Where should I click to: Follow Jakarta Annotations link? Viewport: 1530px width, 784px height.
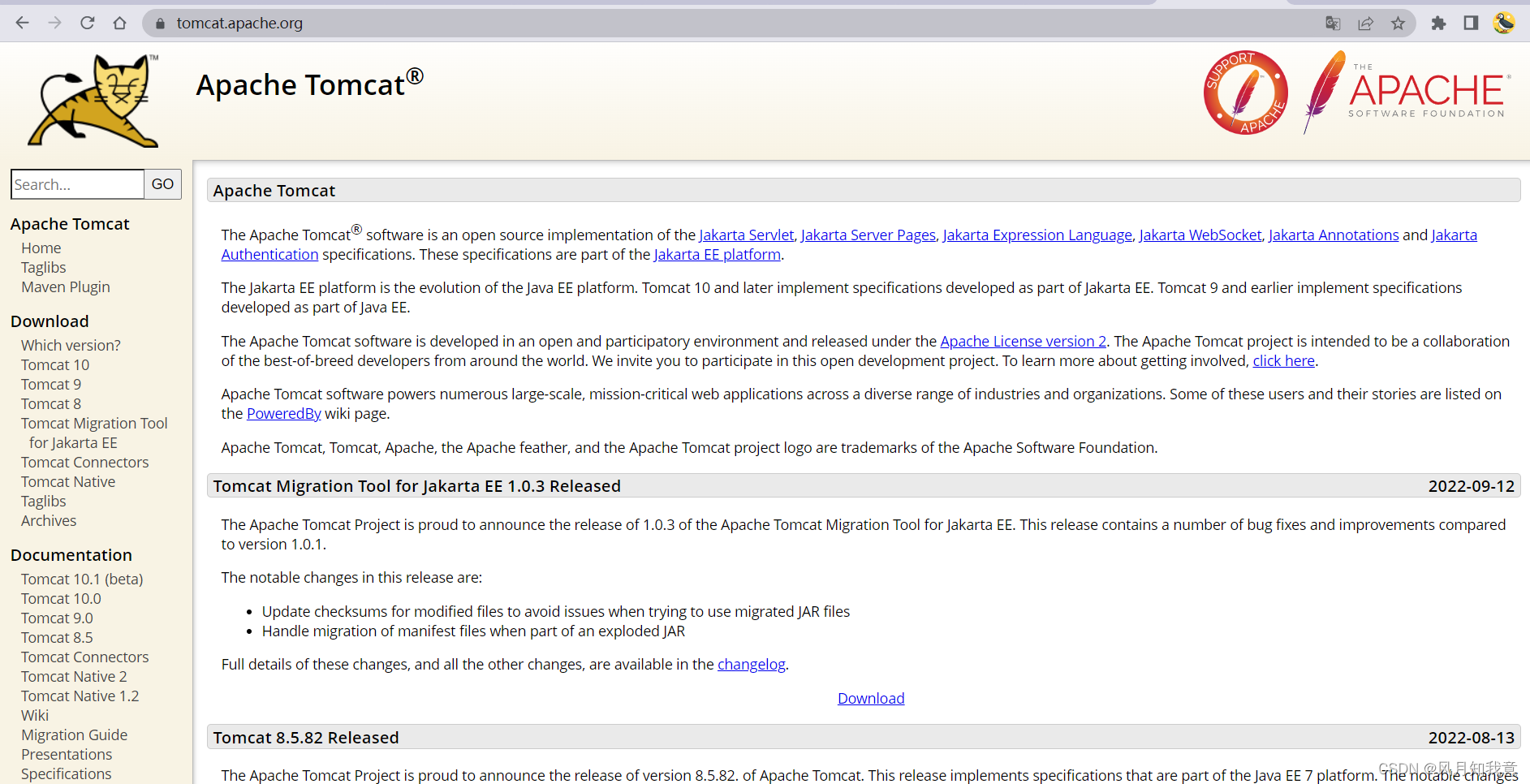(1334, 235)
